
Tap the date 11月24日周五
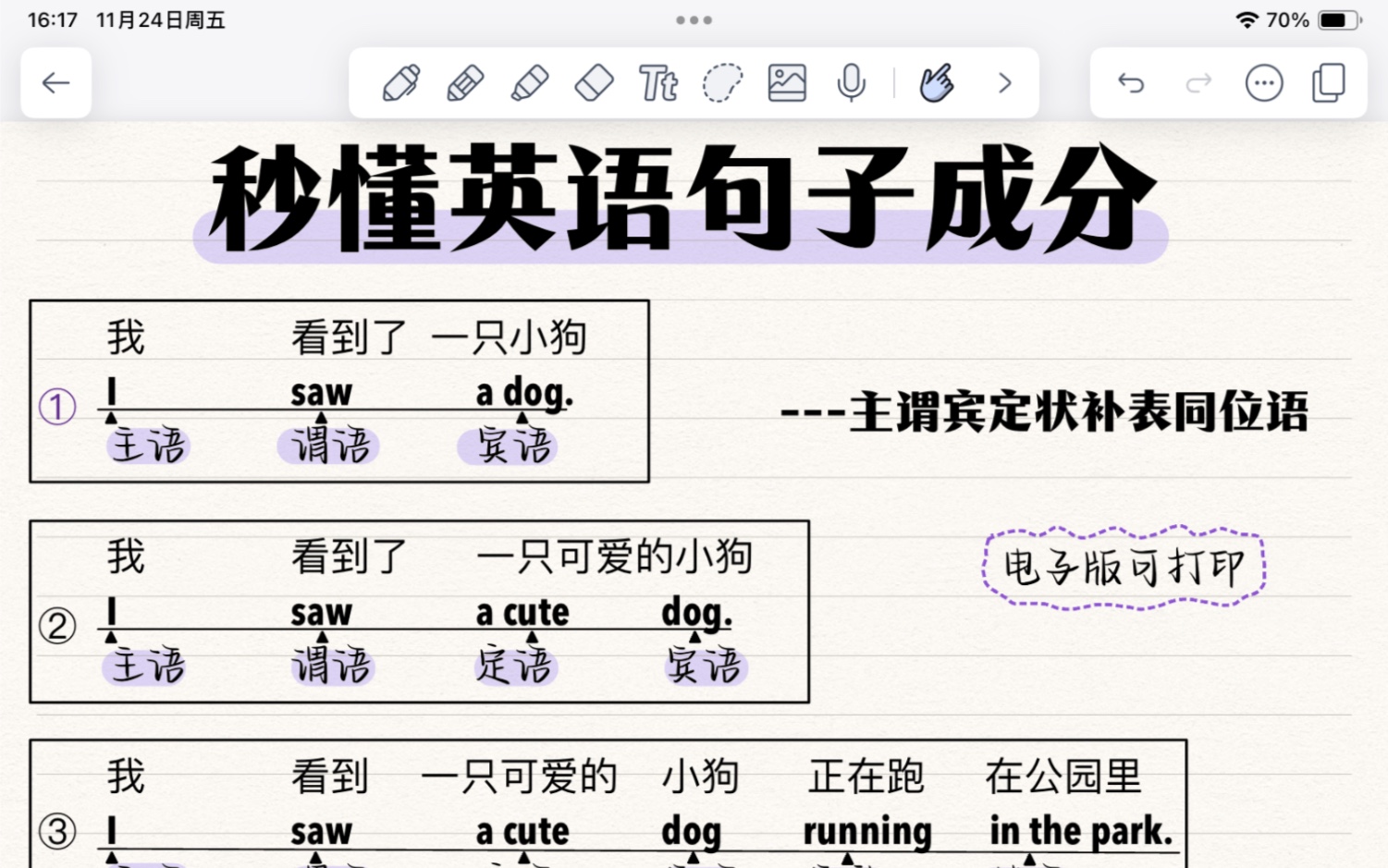pyautogui.click(x=161, y=19)
